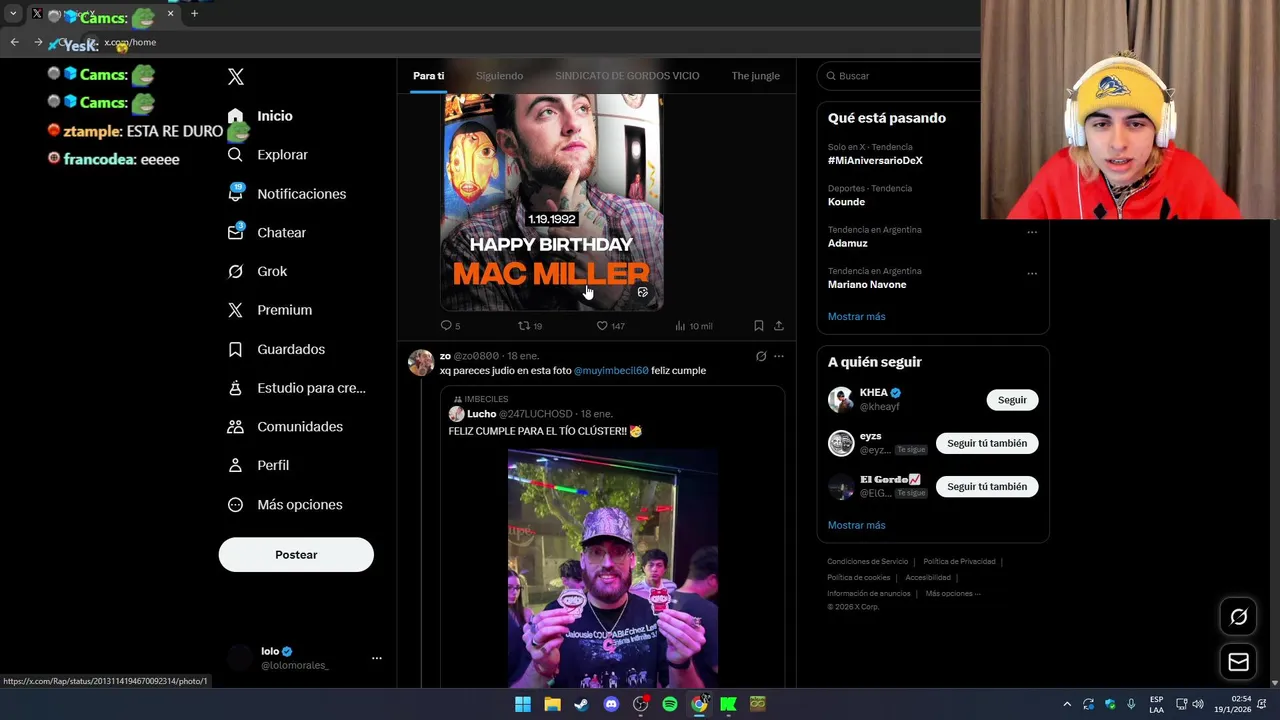This screenshot has height=720, width=1280.
Task: Expand footer Más opciones link
Action: [953, 594]
